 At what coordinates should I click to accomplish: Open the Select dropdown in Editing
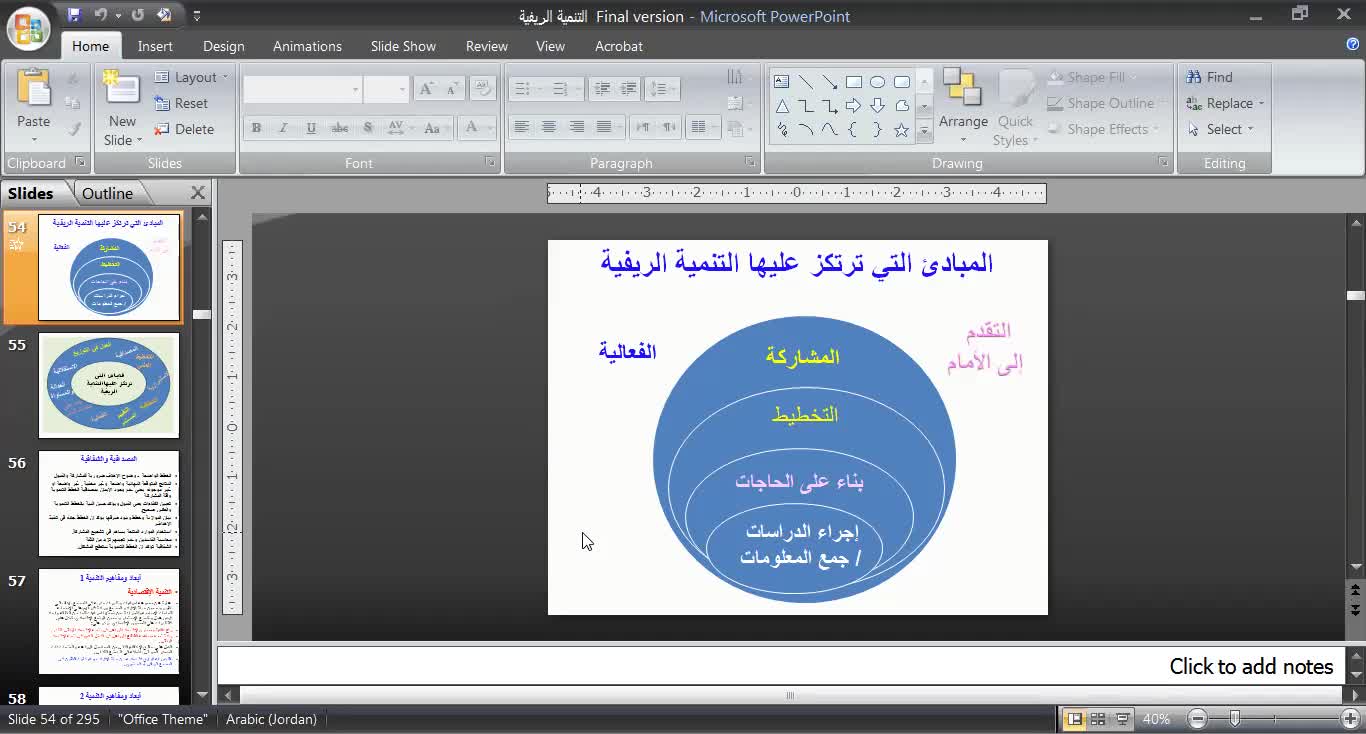coord(1220,129)
